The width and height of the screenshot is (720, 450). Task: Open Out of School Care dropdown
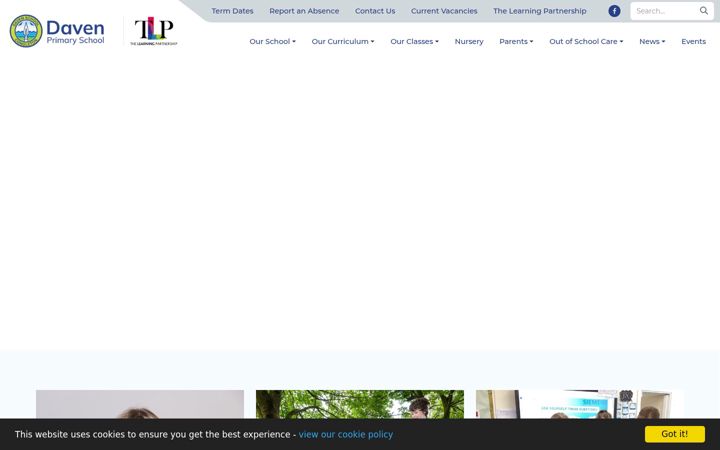tap(586, 41)
